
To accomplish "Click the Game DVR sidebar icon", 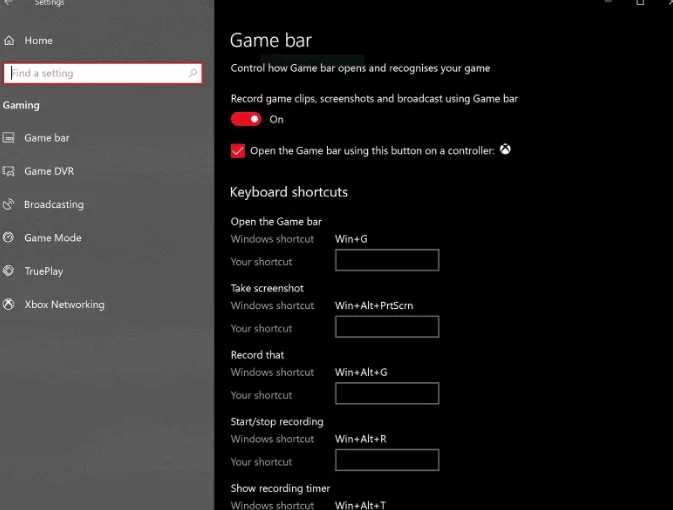I will [9, 171].
